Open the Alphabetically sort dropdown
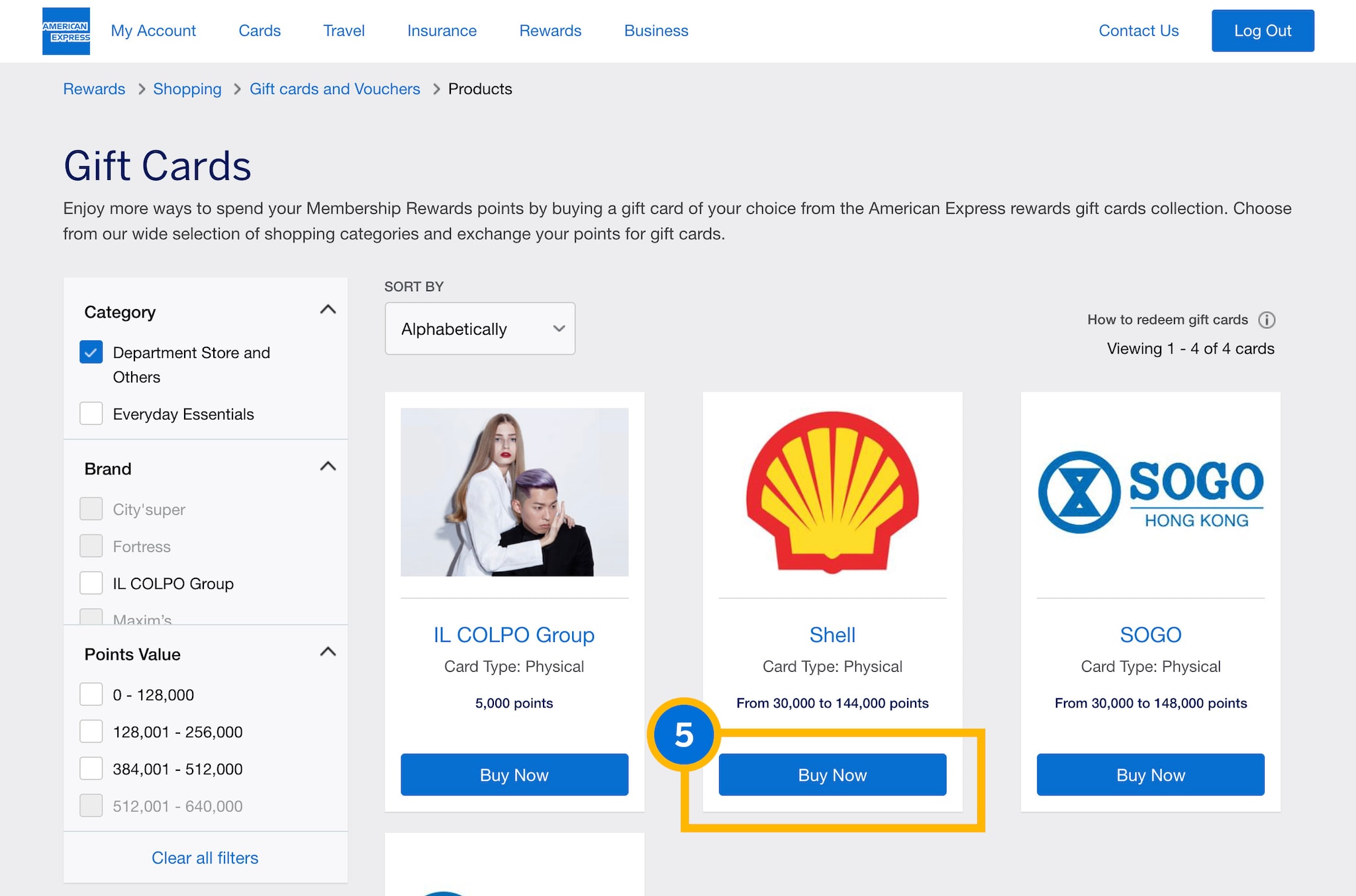Image resolution: width=1356 pixels, height=896 pixels. point(480,329)
